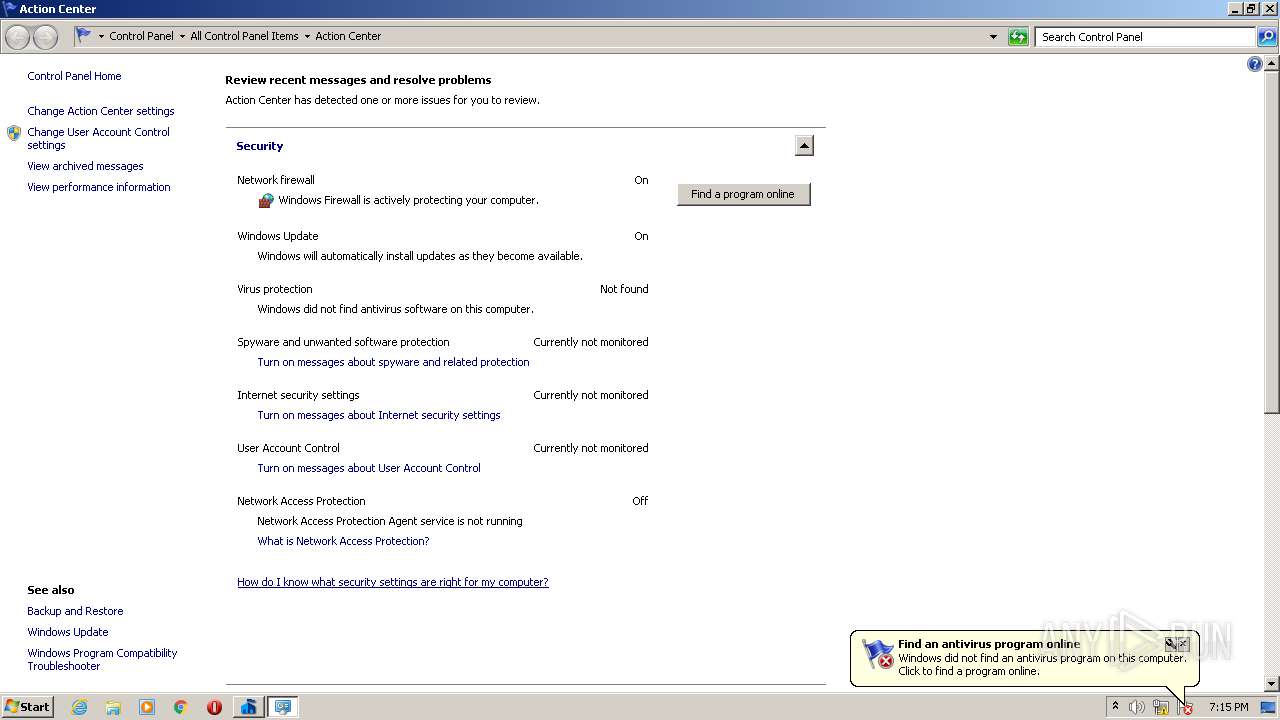
Task: Open What is Network Access Protection link
Action: (343, 541)
